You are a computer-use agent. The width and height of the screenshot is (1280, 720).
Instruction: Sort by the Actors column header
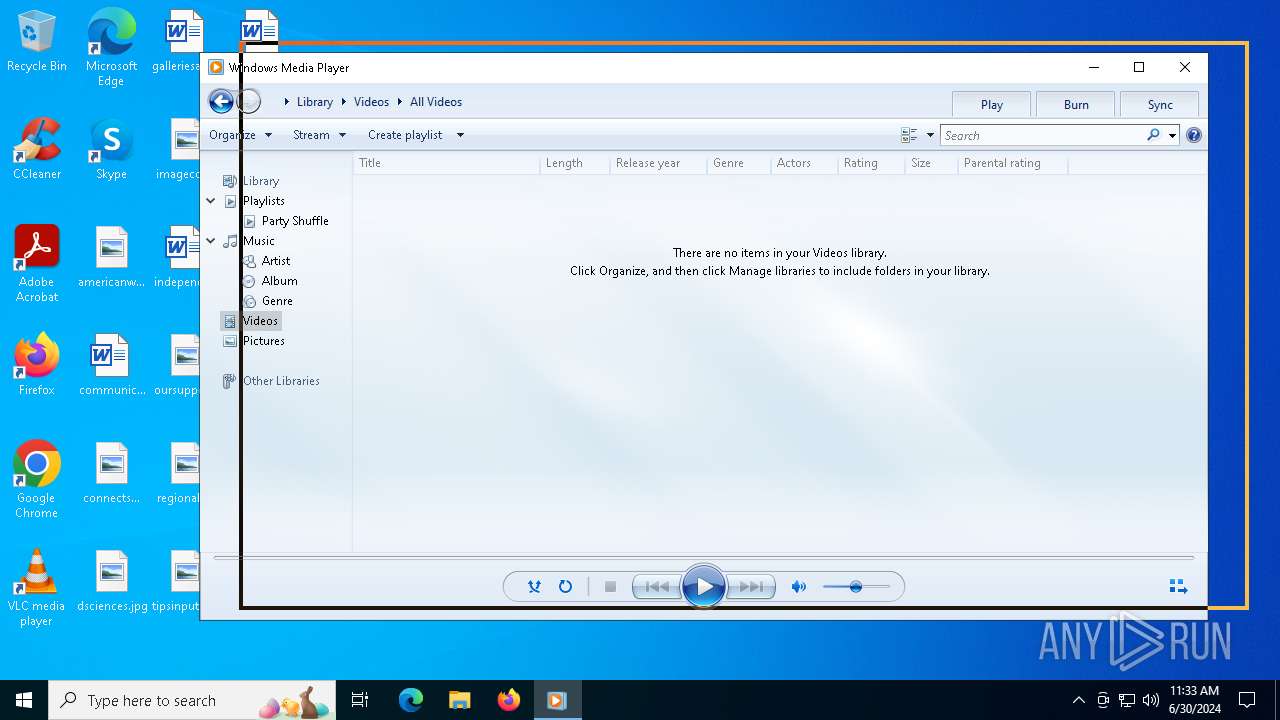point(804,163)
